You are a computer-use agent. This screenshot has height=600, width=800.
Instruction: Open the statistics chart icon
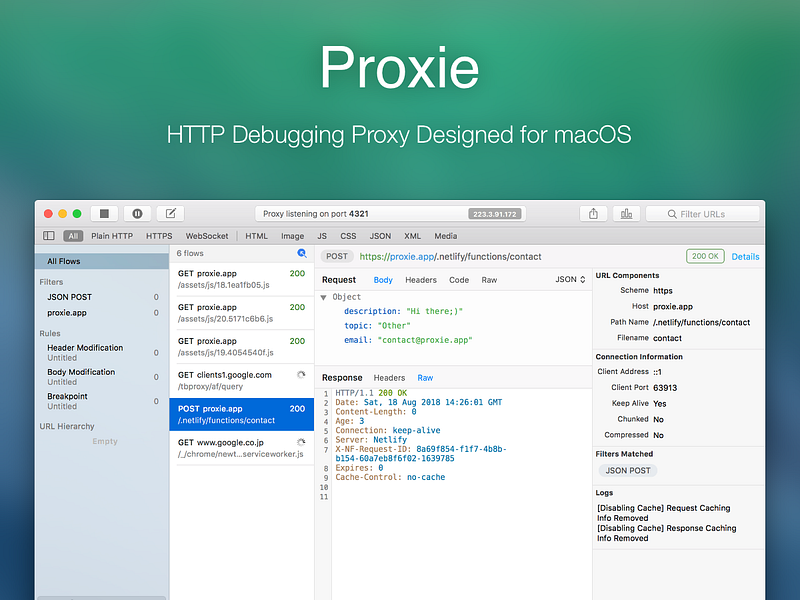point(627,214)
